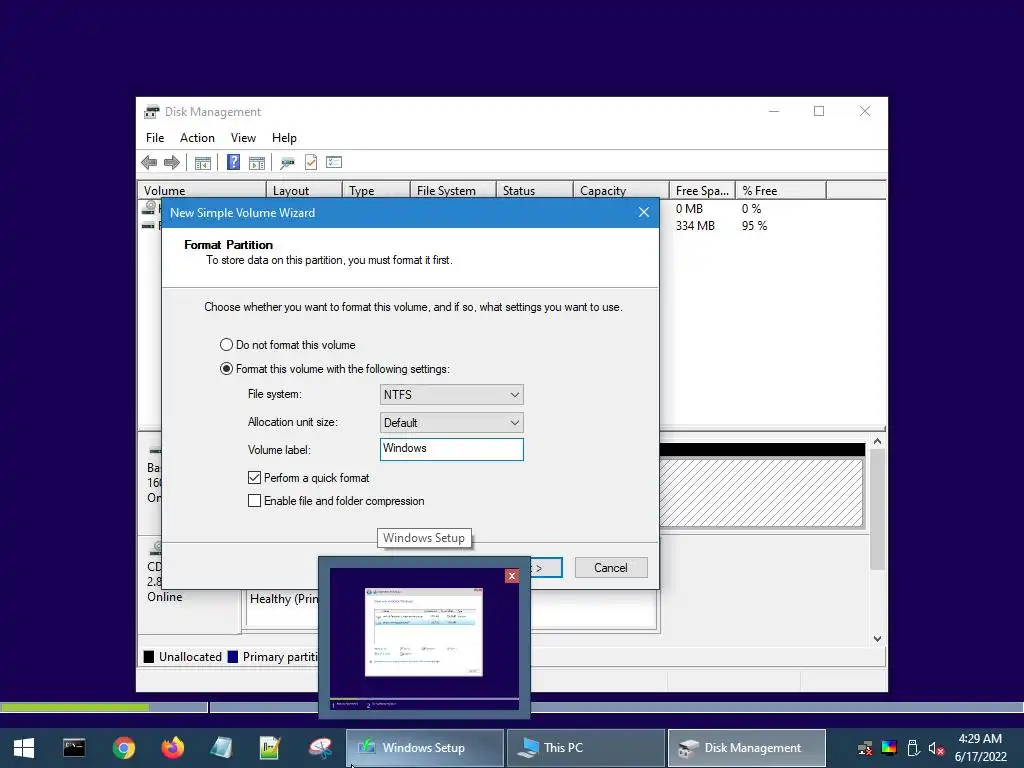This screenshot has height=768, width=1024.
Task: Click the Volume label text field
Action: (451, 449)
